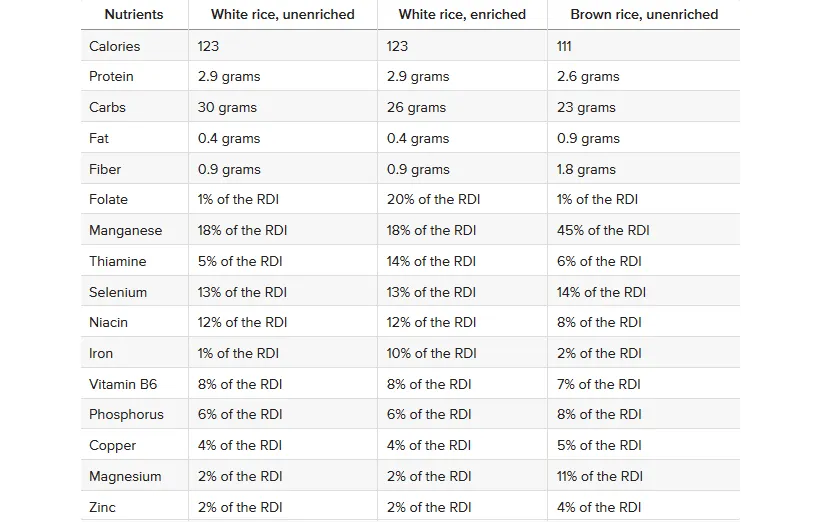The height and width of the screenshot is (522, 822).
Task: Select the Calories row label
Action: pos(115,46)
